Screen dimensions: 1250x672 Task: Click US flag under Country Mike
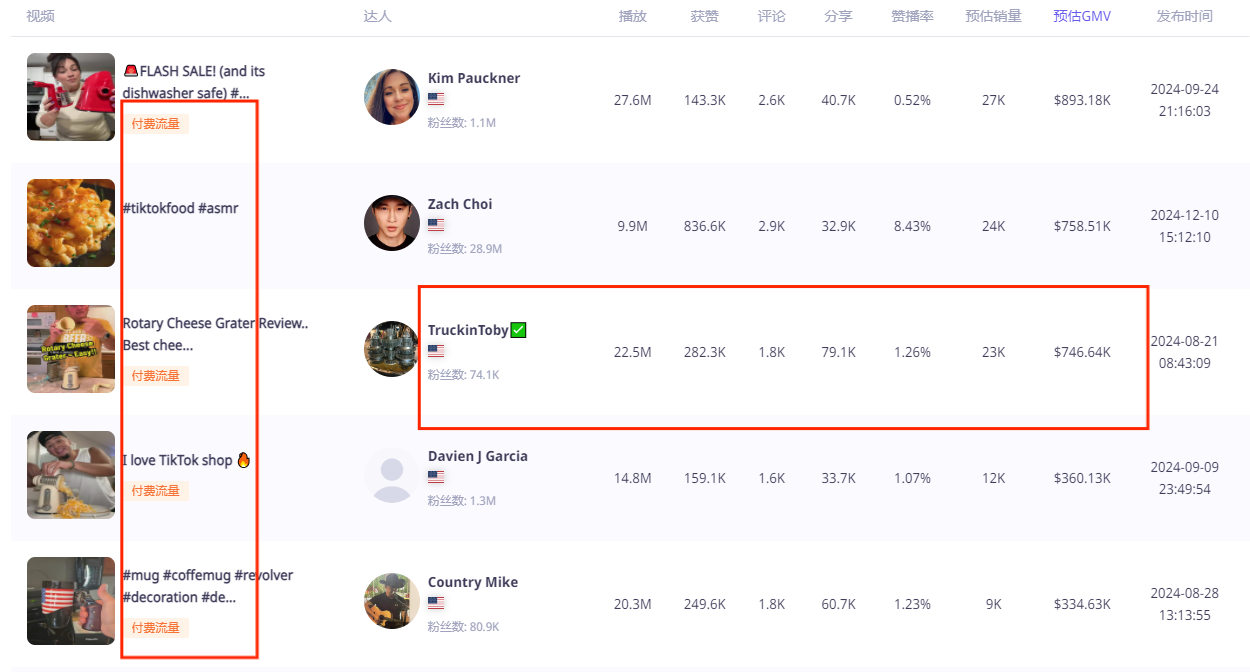pos(436,603)
